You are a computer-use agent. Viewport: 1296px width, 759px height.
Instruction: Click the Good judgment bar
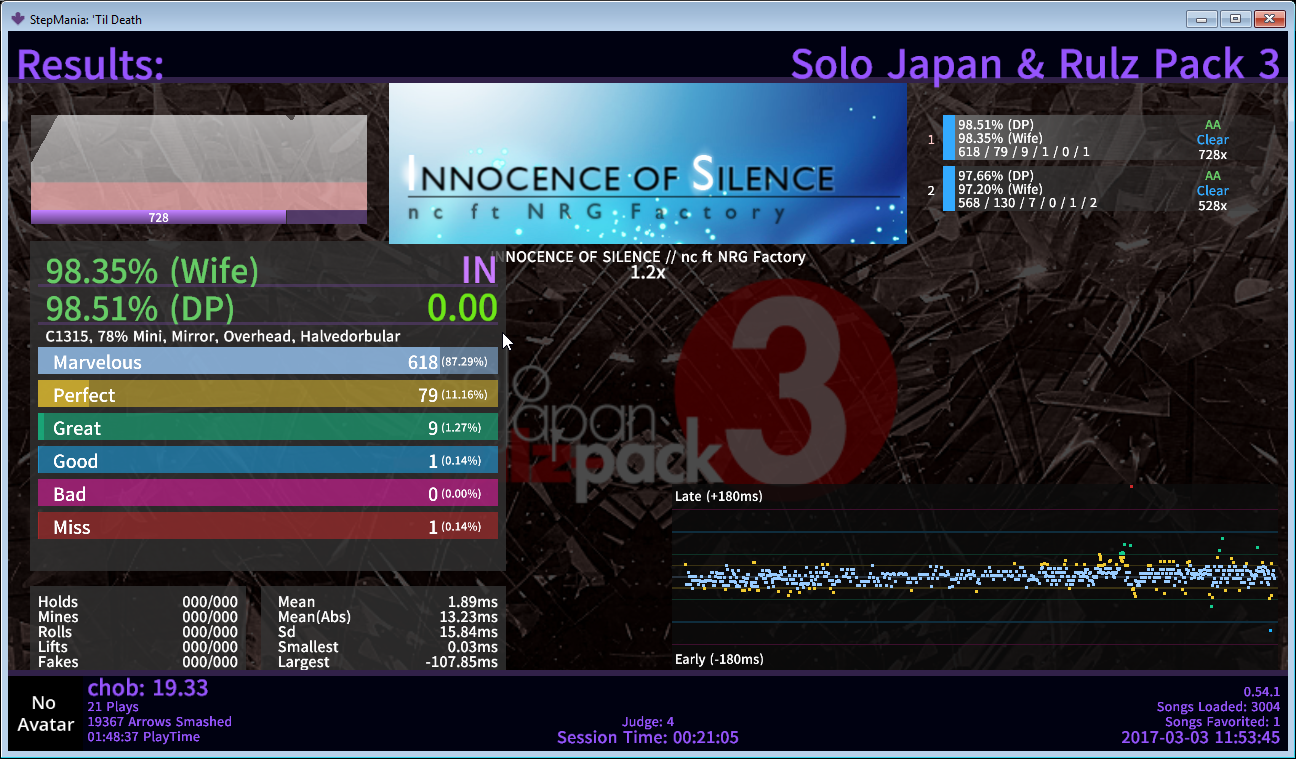268,461
